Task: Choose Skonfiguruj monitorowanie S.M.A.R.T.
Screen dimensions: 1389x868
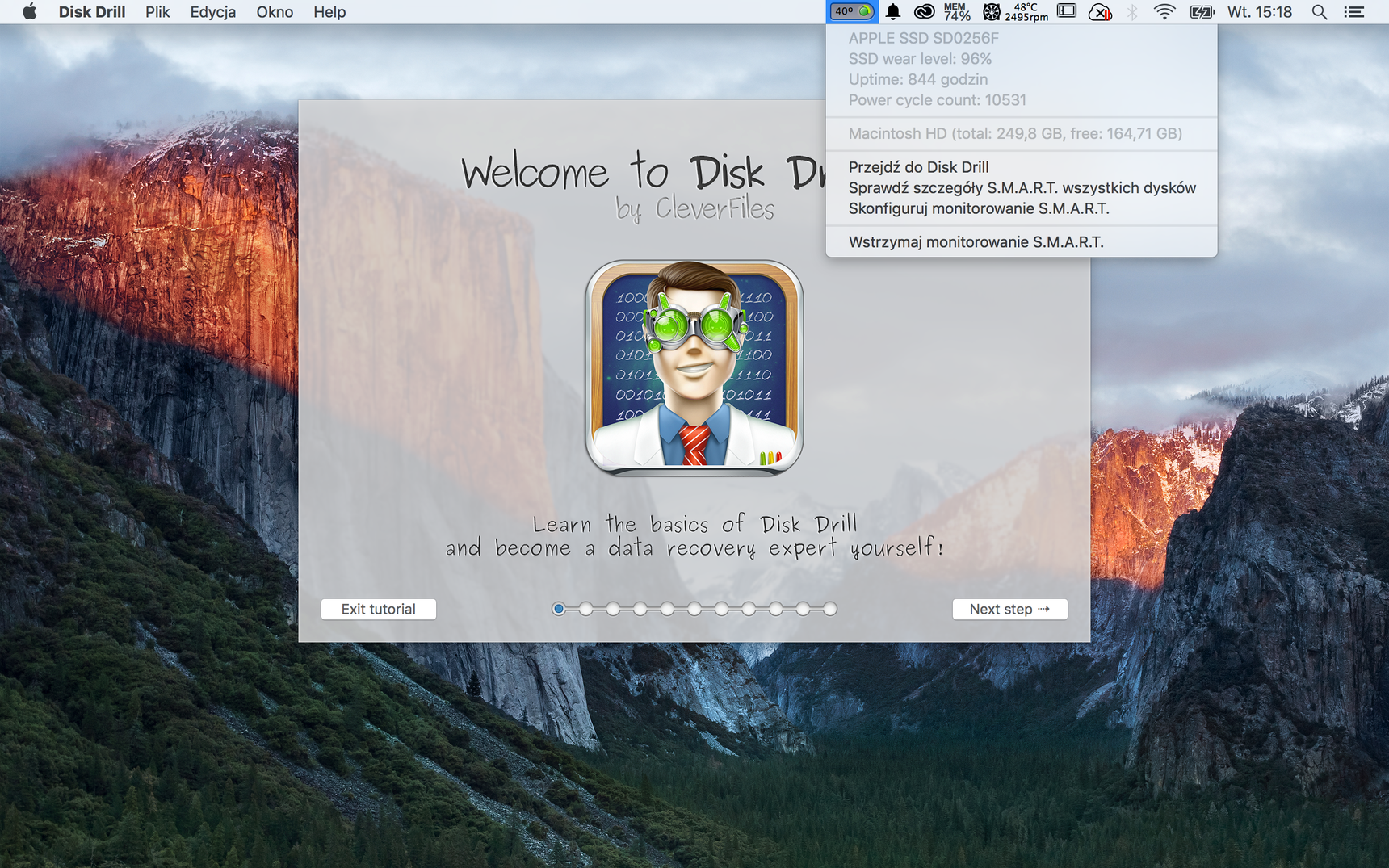Action: 1021,208
